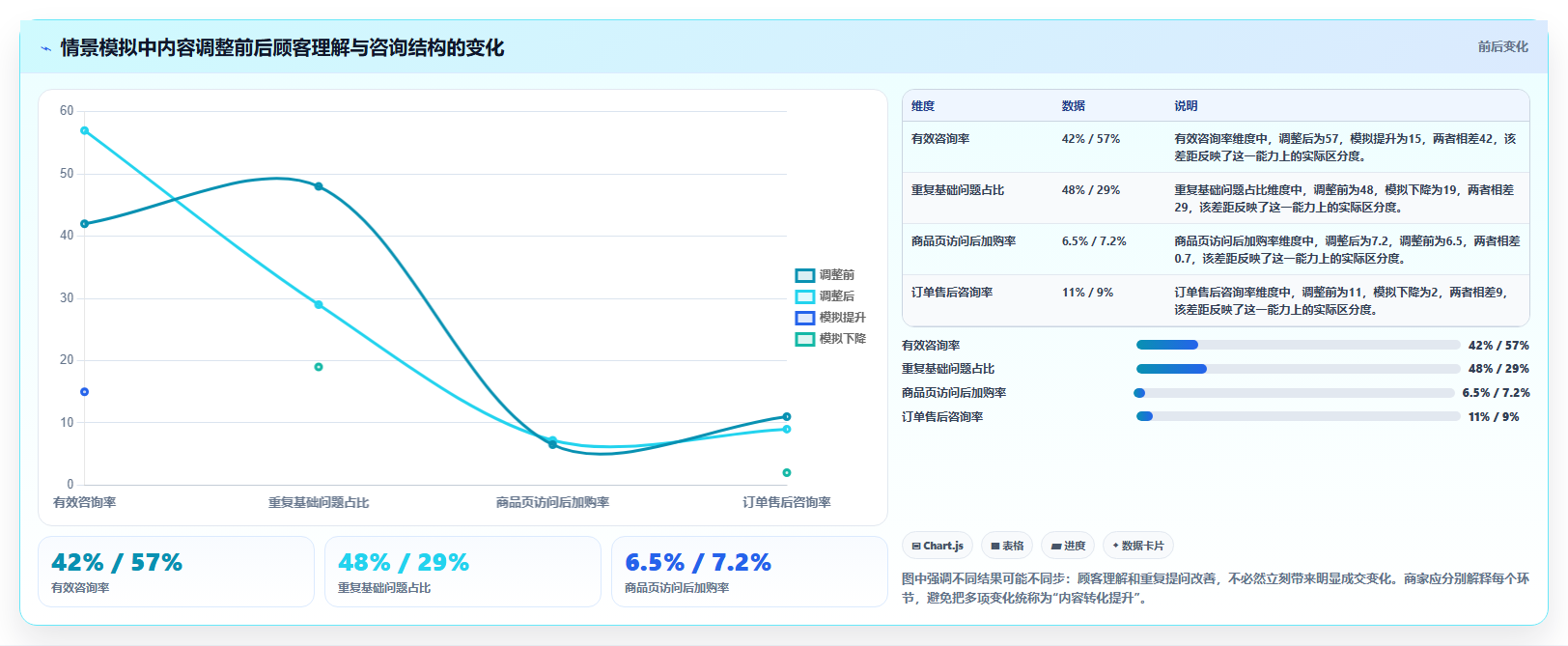Click the 说明 column header
Screen dimensions: 1568x646
click(x=1186, y=106)
